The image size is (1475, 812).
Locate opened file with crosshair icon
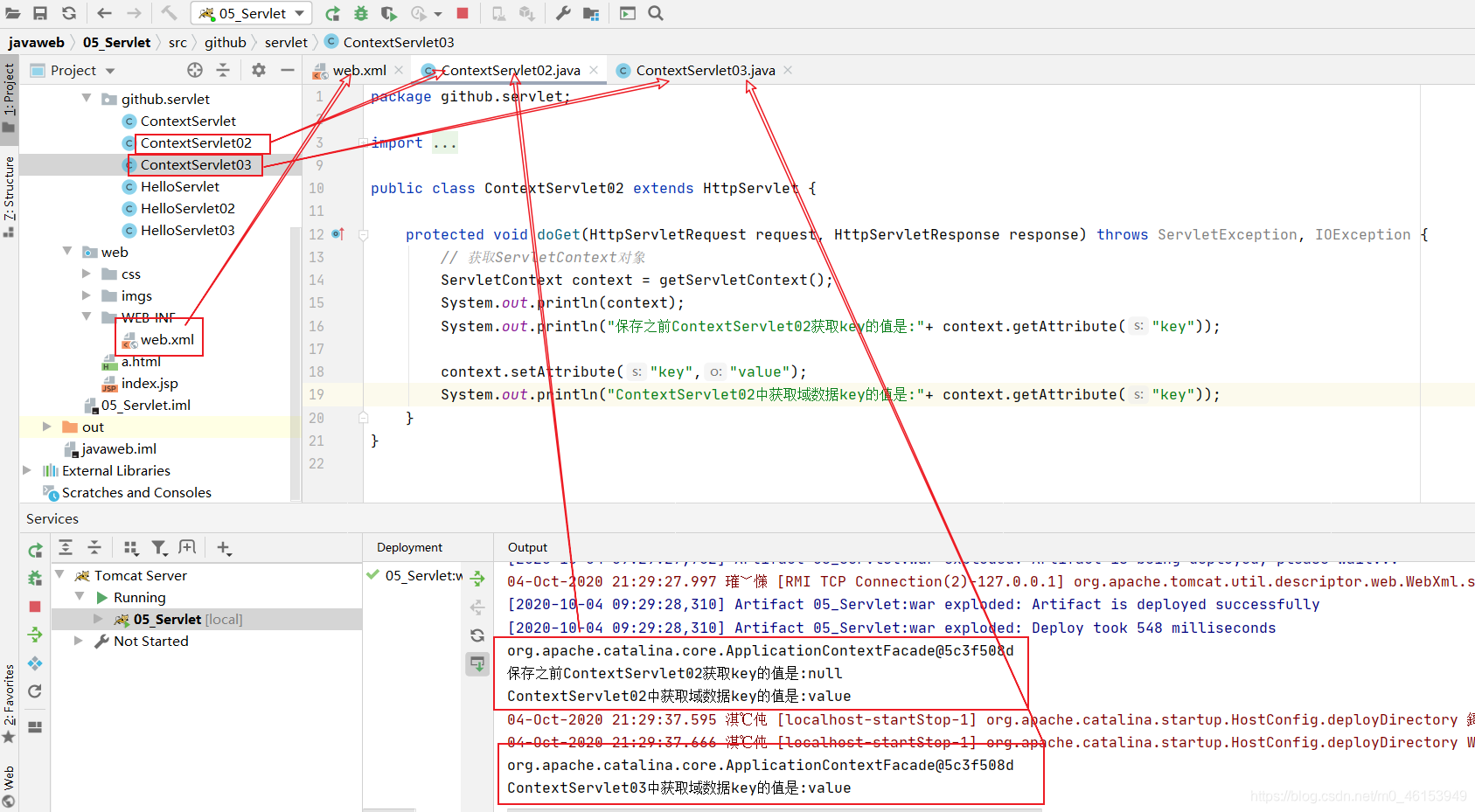click(x=195, y=70)
